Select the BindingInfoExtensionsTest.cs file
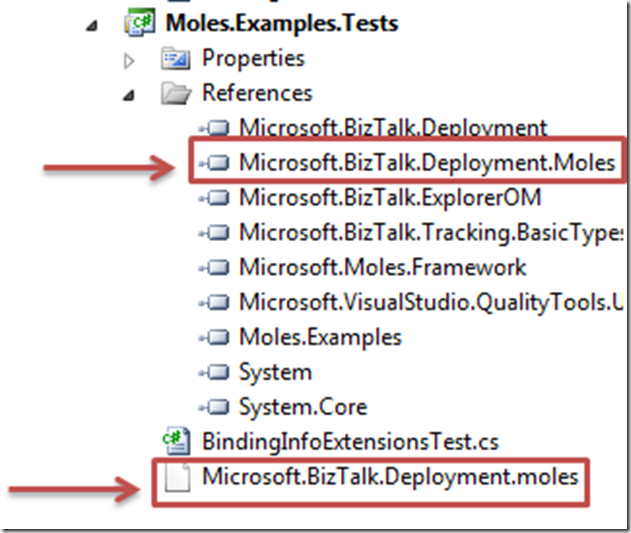This screenshot has width=631, height=533. 351,442
